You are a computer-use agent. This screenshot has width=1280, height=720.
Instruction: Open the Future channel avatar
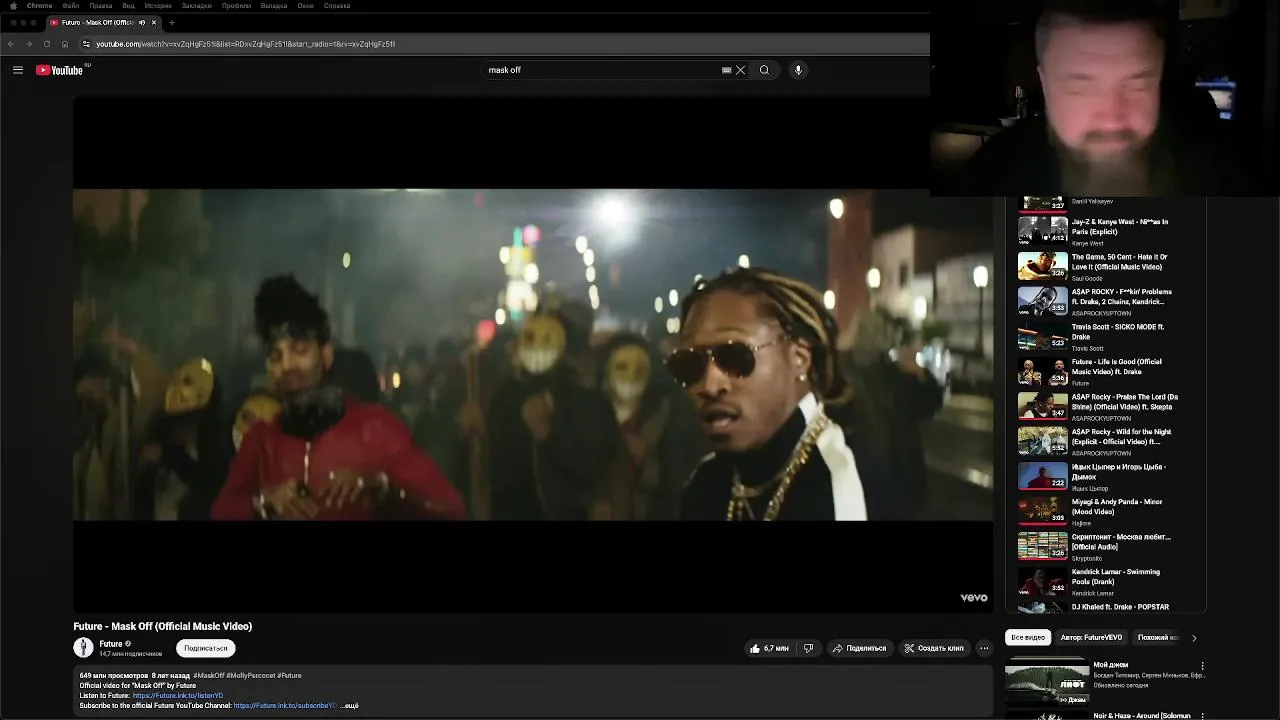pyautogui.click(x=84, y=648)
